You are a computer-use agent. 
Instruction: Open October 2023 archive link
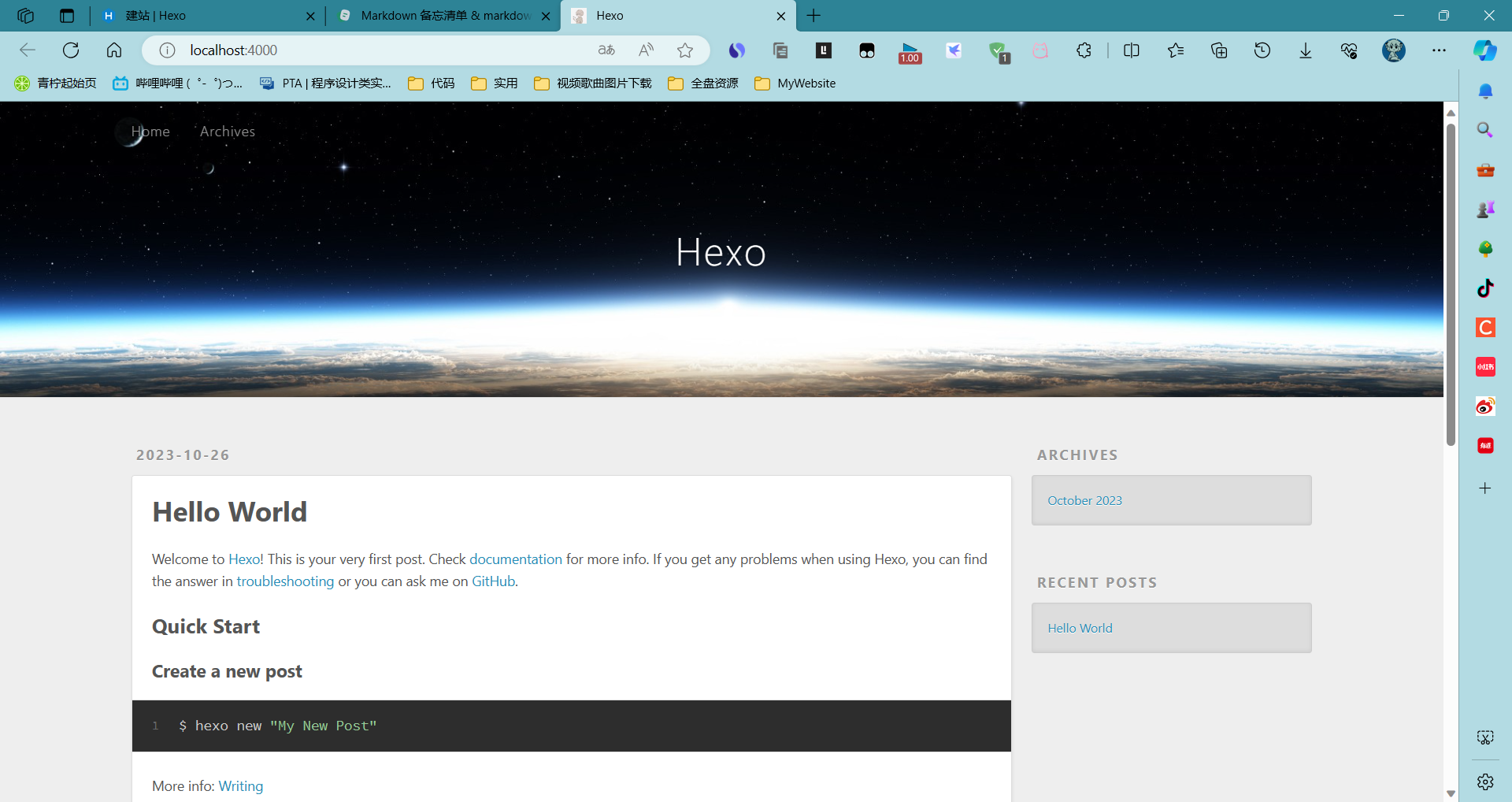(x=1084, y=501)
